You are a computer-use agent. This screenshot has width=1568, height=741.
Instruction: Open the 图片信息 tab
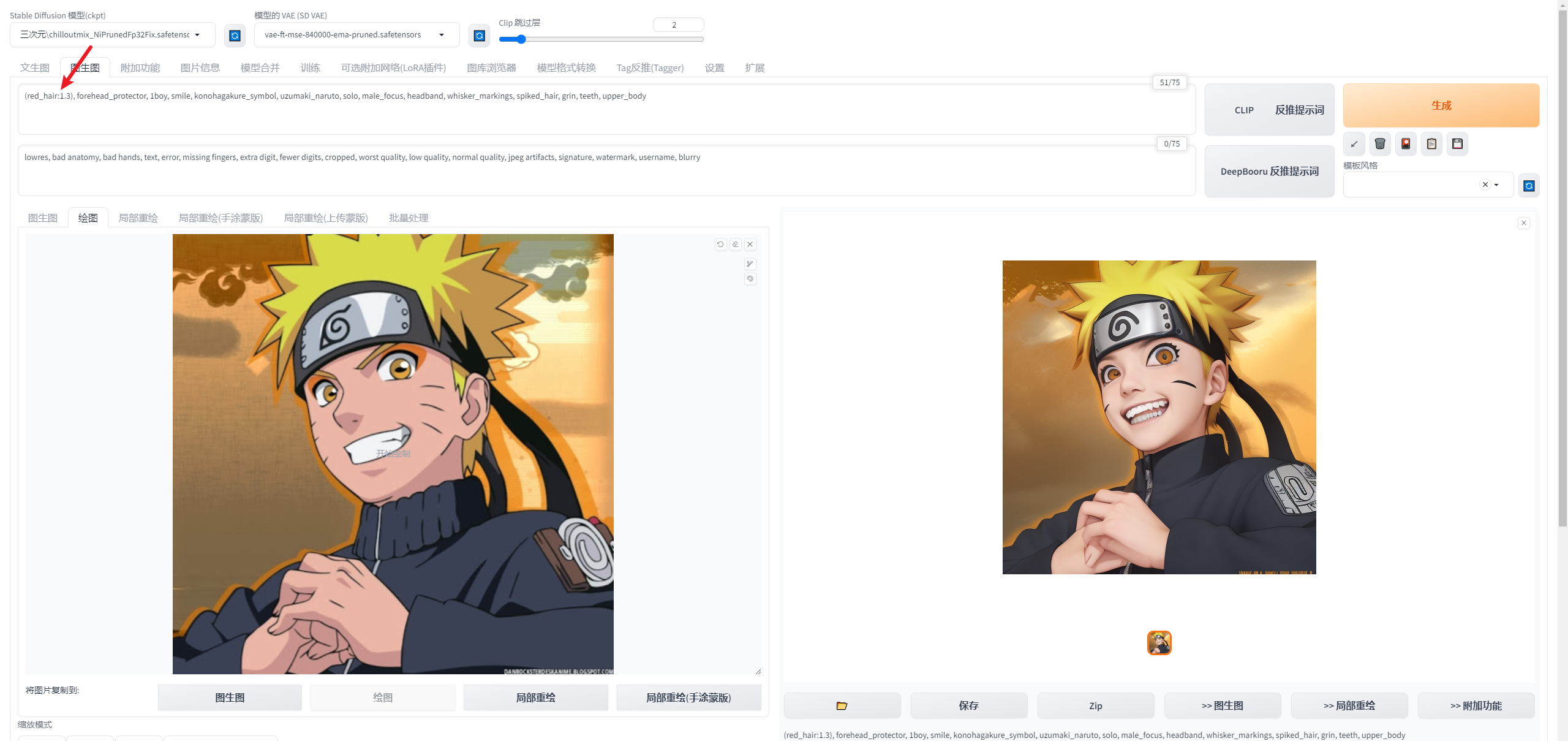tap(200, 67)
